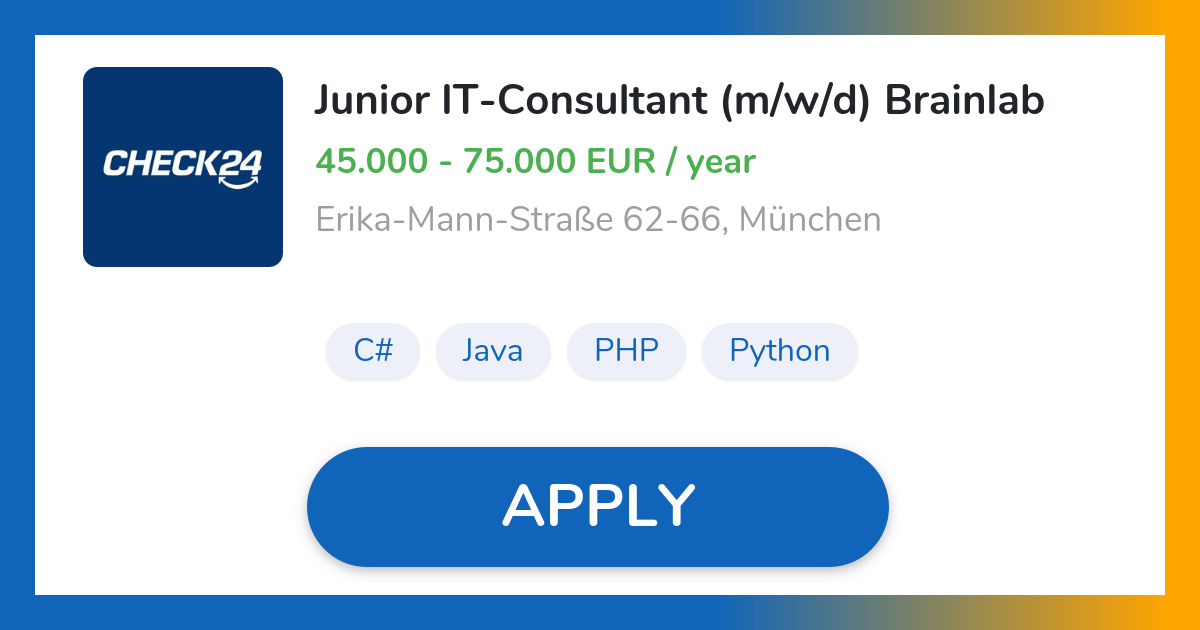This screenshot has width=1200, height=630.
Task: Expand the PHP tag details
Action: click(x=626, y=351)
